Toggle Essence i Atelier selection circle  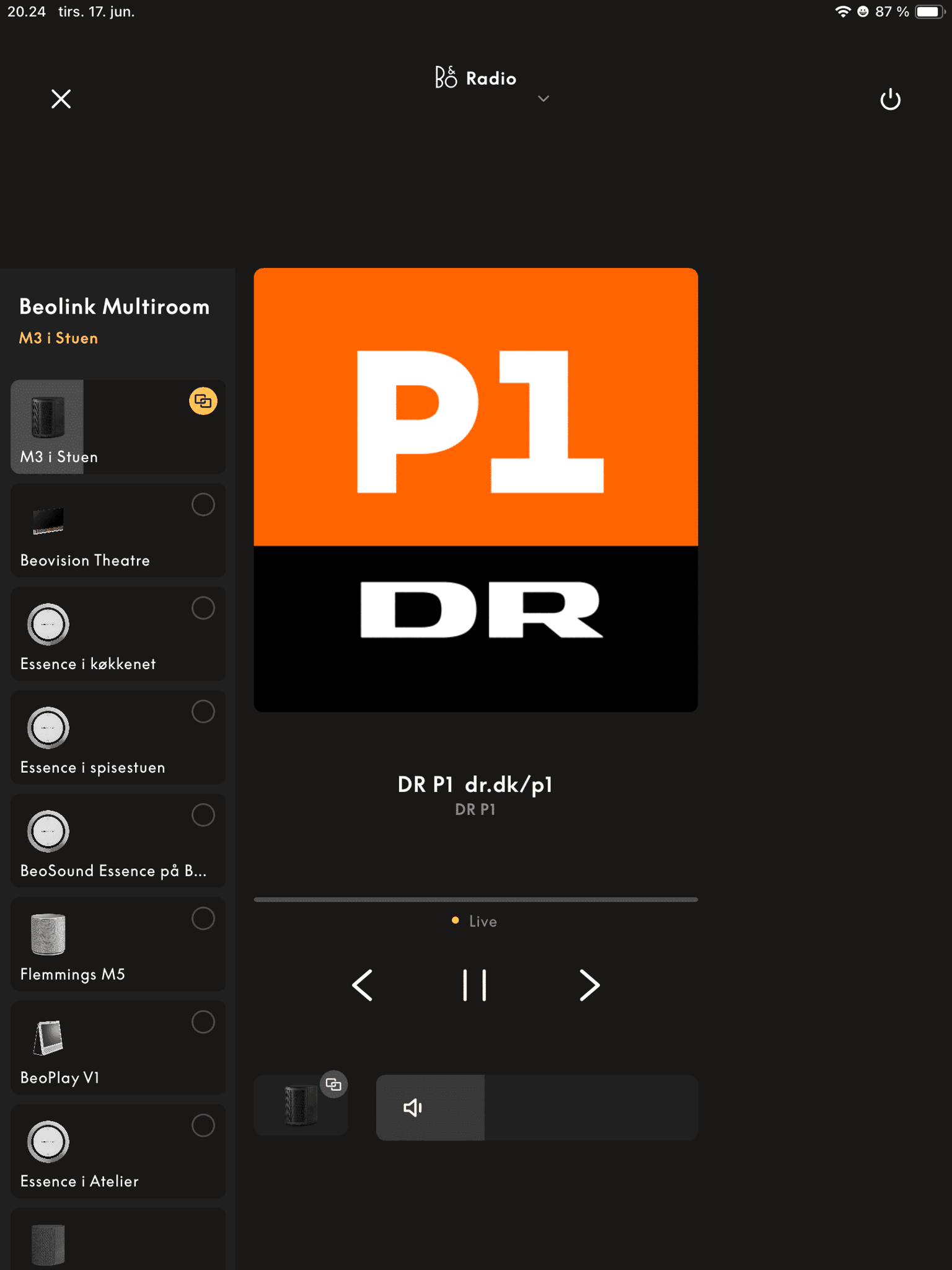(x=203, y=1126)
